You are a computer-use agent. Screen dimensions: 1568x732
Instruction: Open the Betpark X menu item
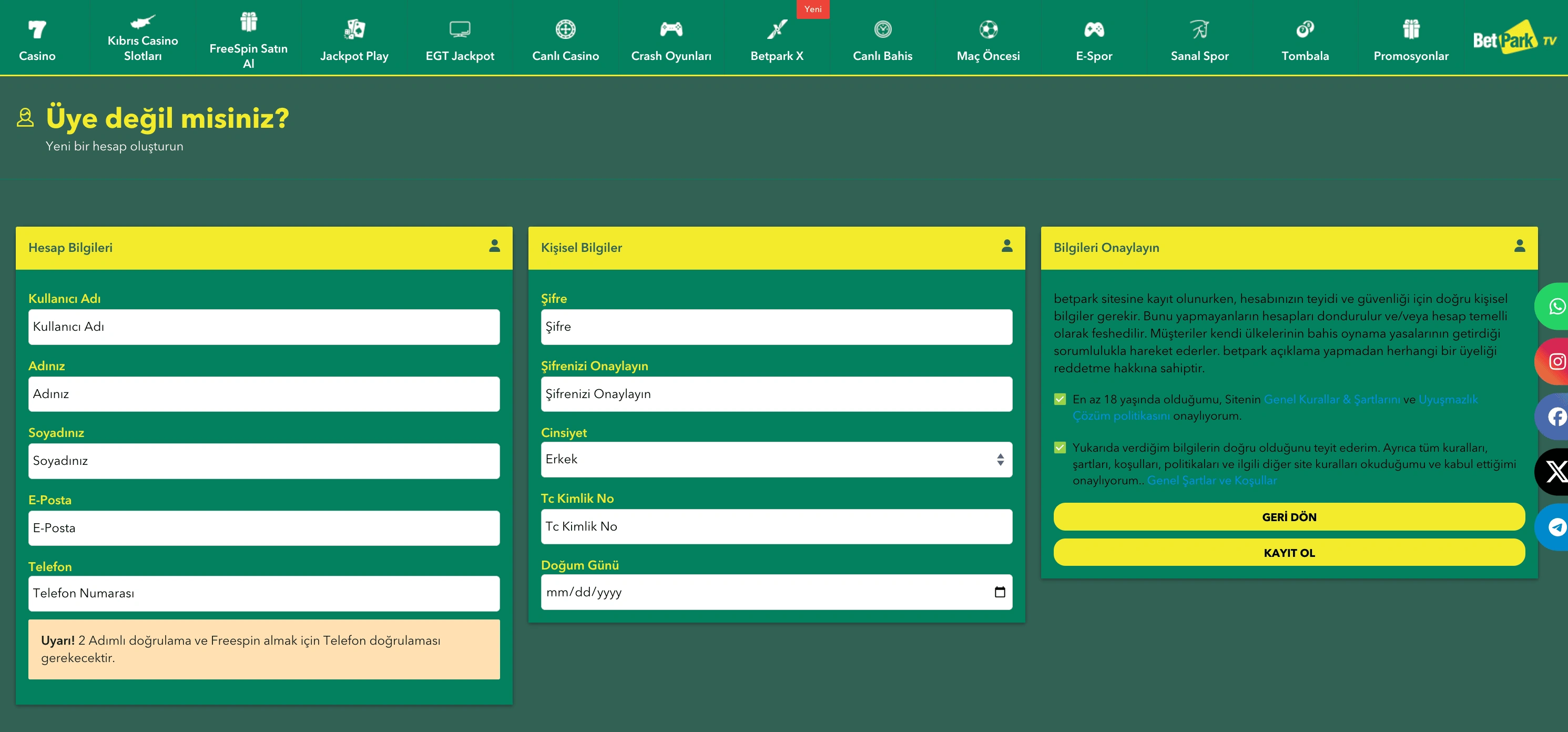pyautogui.click(x=777, y=40)
